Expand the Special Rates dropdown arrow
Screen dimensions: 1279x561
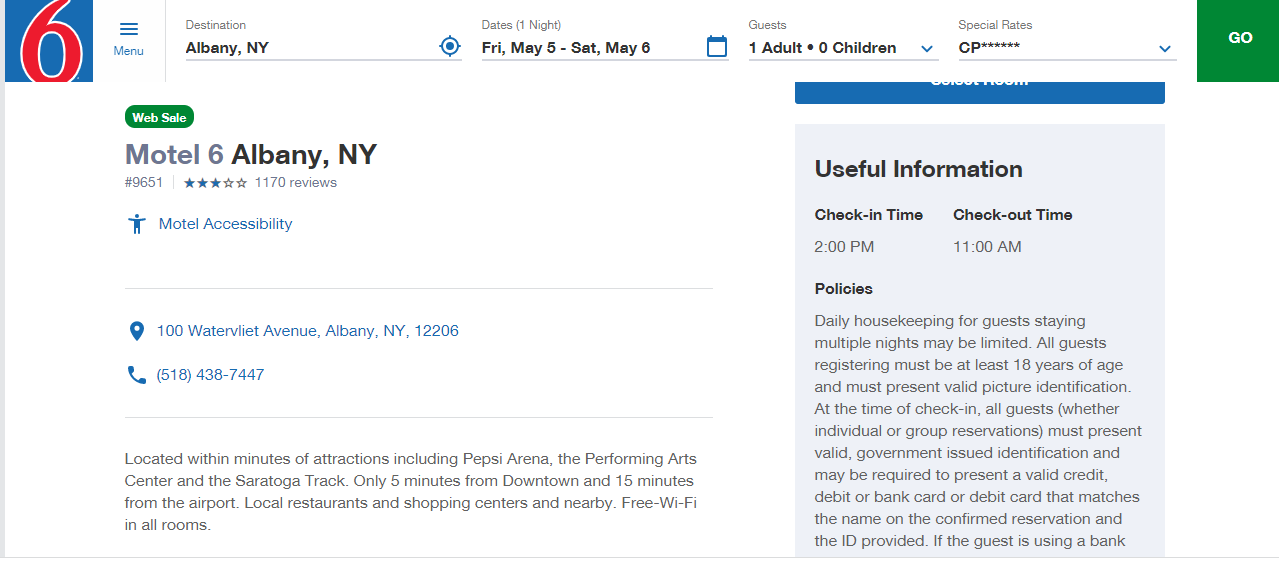[x=1164, y=49]
